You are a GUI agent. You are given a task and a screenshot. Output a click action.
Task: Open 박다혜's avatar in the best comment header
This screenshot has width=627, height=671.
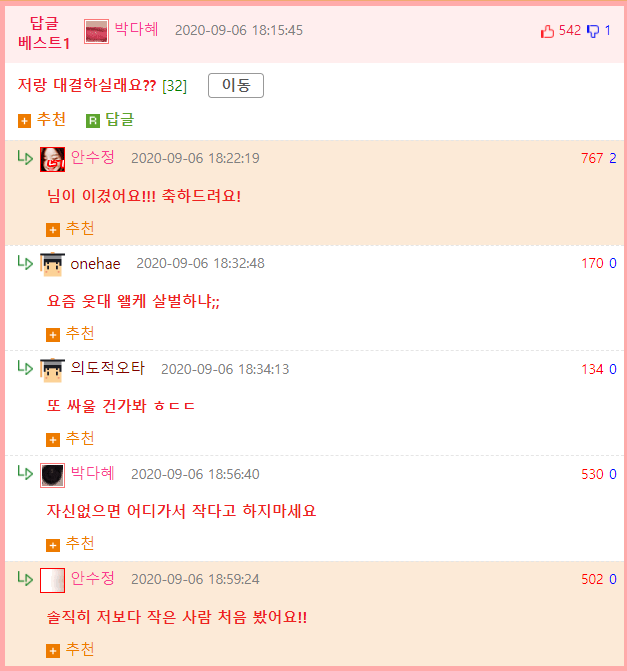(x=96, y=32)
